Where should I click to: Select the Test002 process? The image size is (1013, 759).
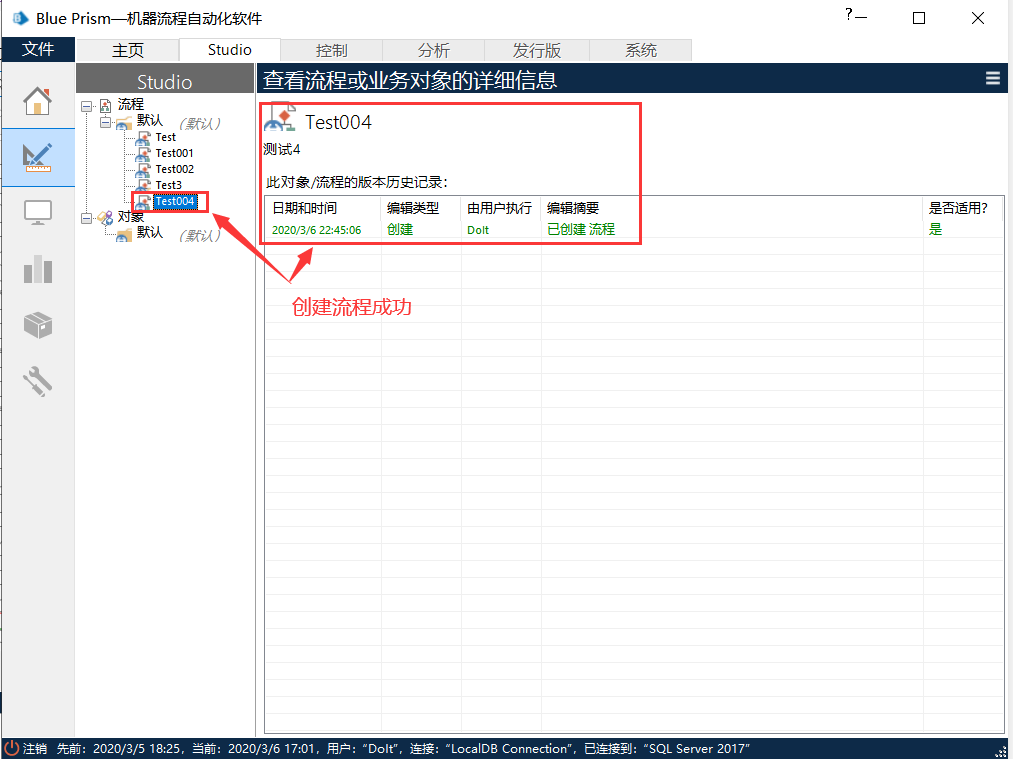174,169
